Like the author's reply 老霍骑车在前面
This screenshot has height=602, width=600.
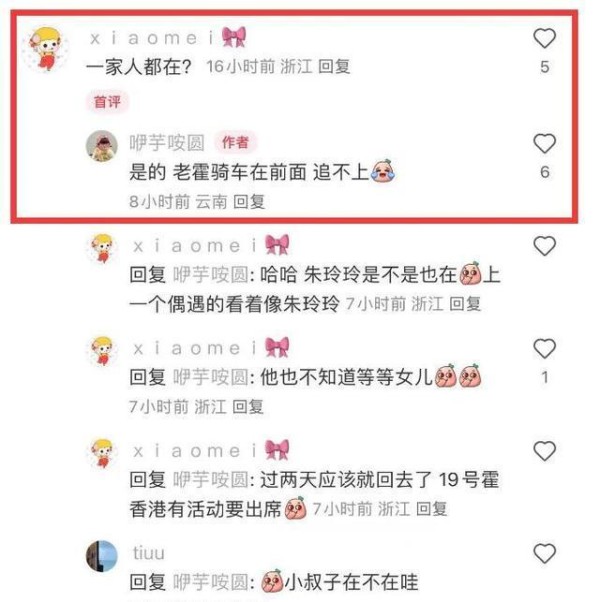pos(544,144)
